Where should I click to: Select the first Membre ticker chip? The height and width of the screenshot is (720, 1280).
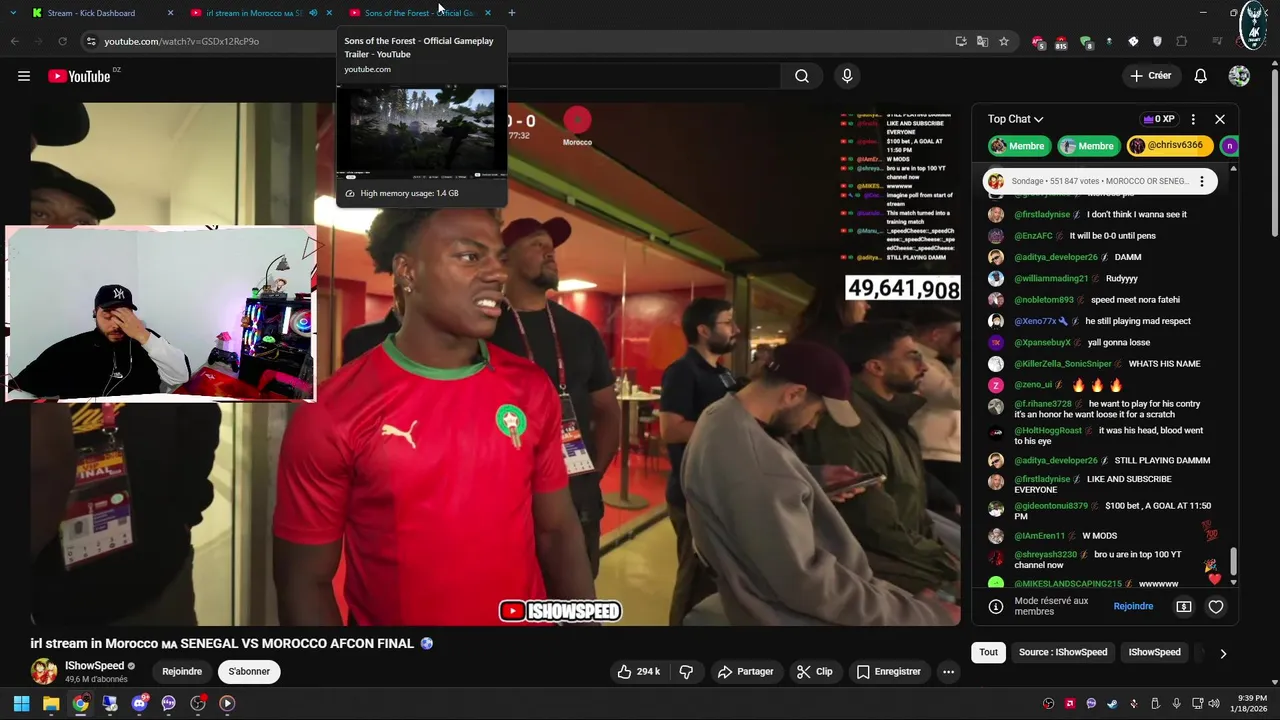pyautogui.click(x=1018, y=146)
